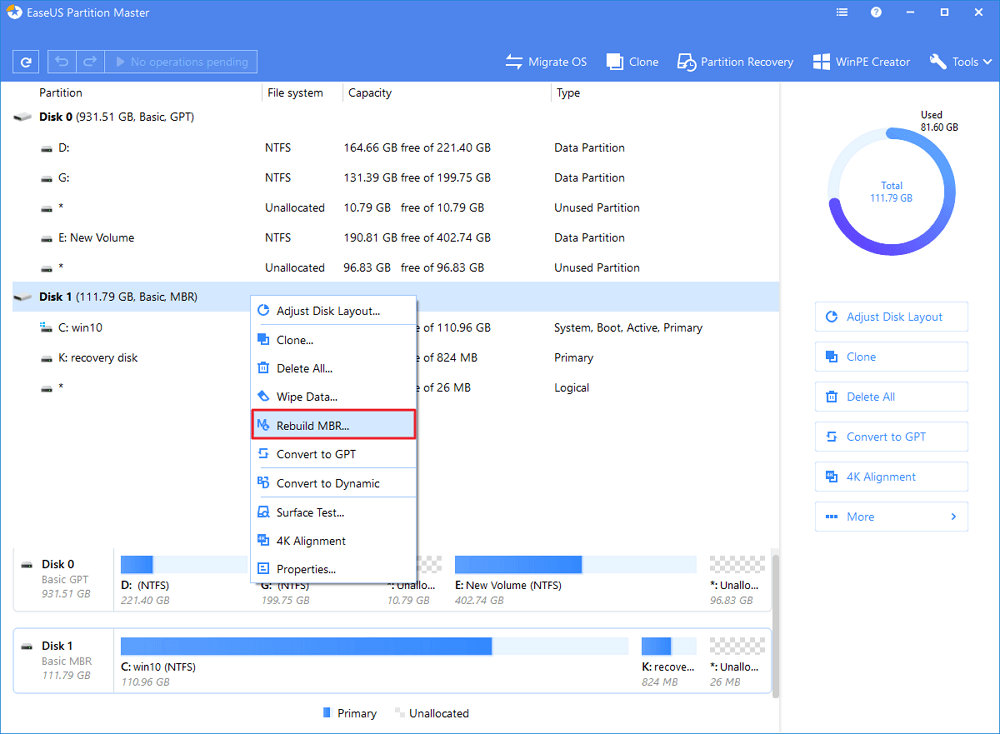Click the undo arrow icon
1000x734 pixels.
pos(62,62)
